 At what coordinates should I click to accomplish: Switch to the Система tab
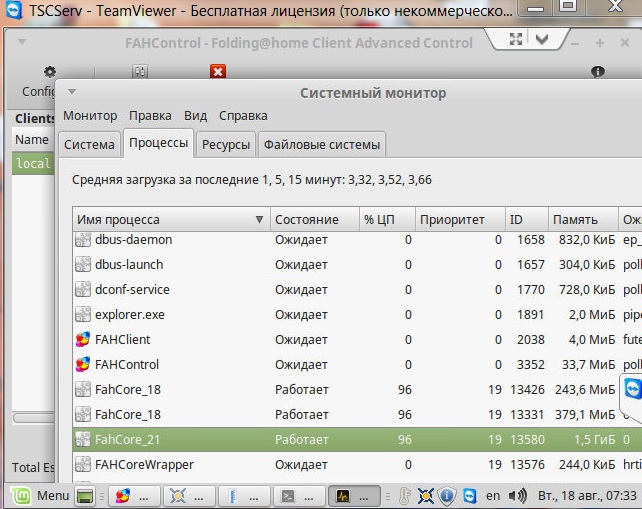[89, 144]
